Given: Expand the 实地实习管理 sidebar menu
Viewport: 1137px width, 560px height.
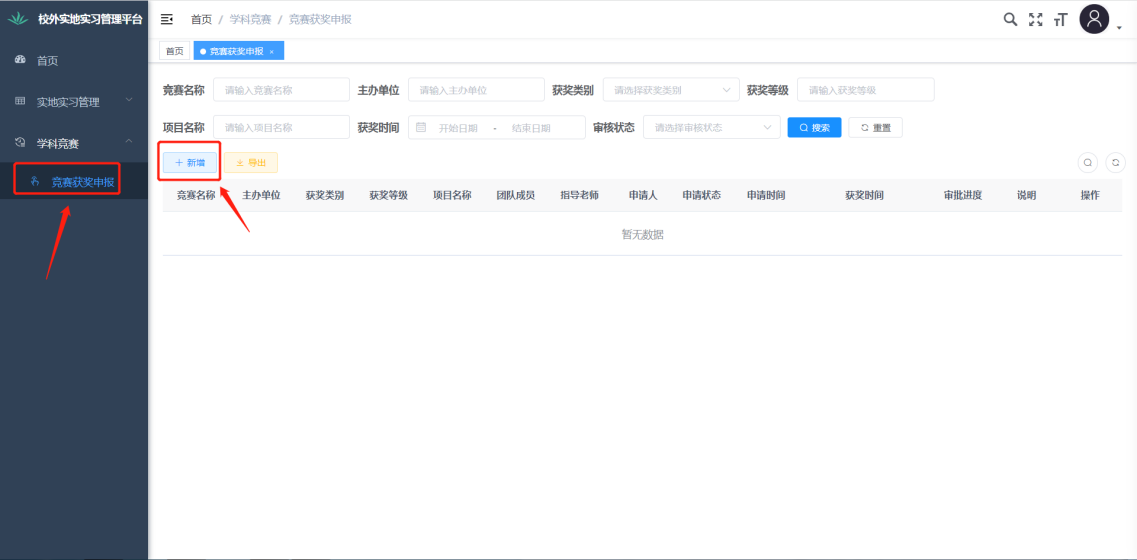Looking at the screenshot, I should [74, 101].
